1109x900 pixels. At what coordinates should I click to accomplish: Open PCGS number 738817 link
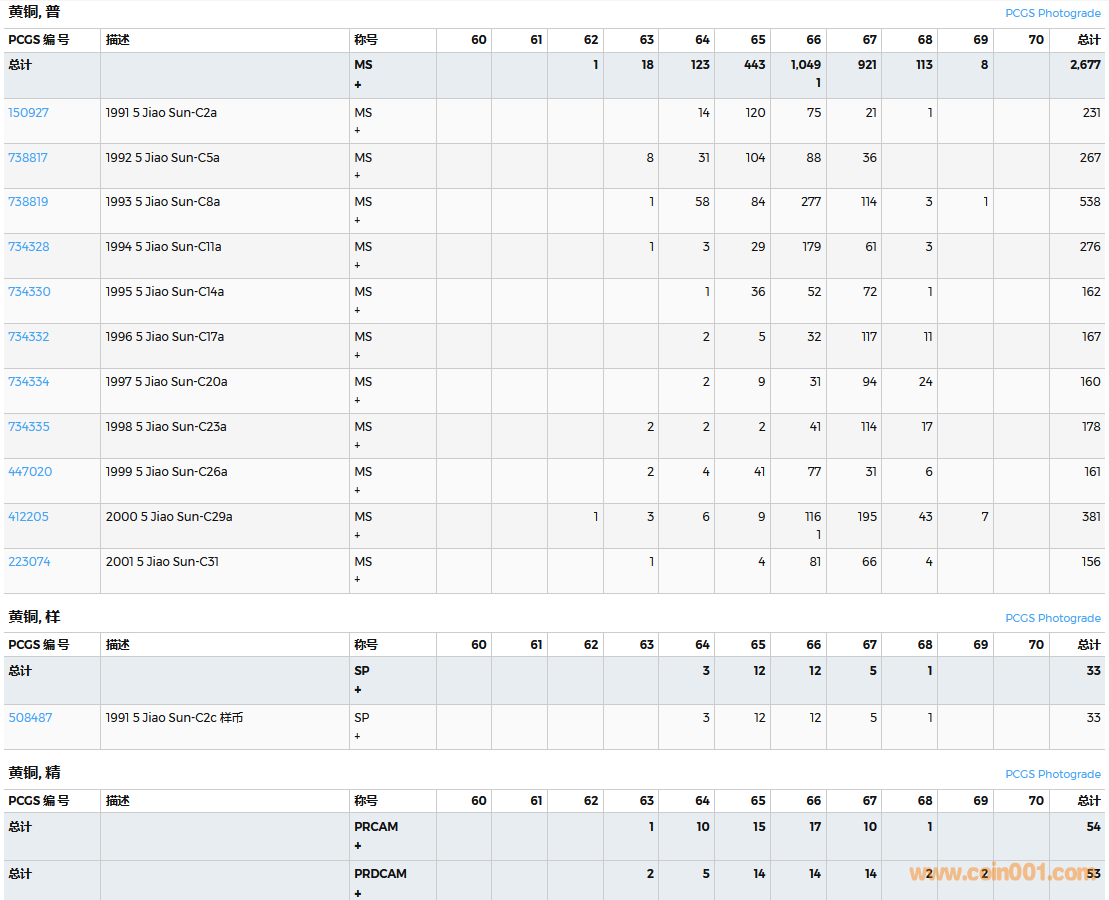point(28,158)
